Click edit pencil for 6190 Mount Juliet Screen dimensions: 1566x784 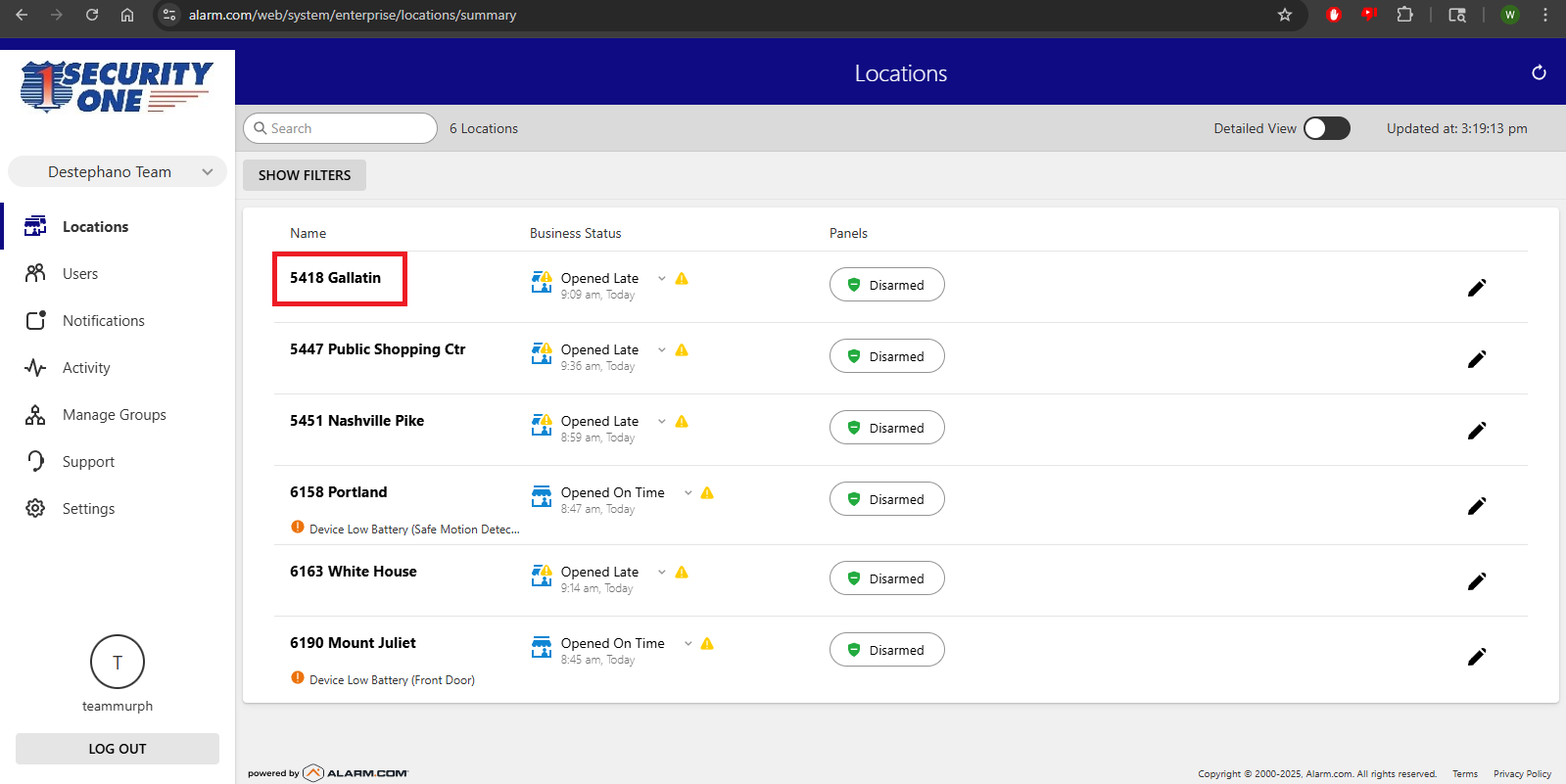click(x=1477, y=657)
